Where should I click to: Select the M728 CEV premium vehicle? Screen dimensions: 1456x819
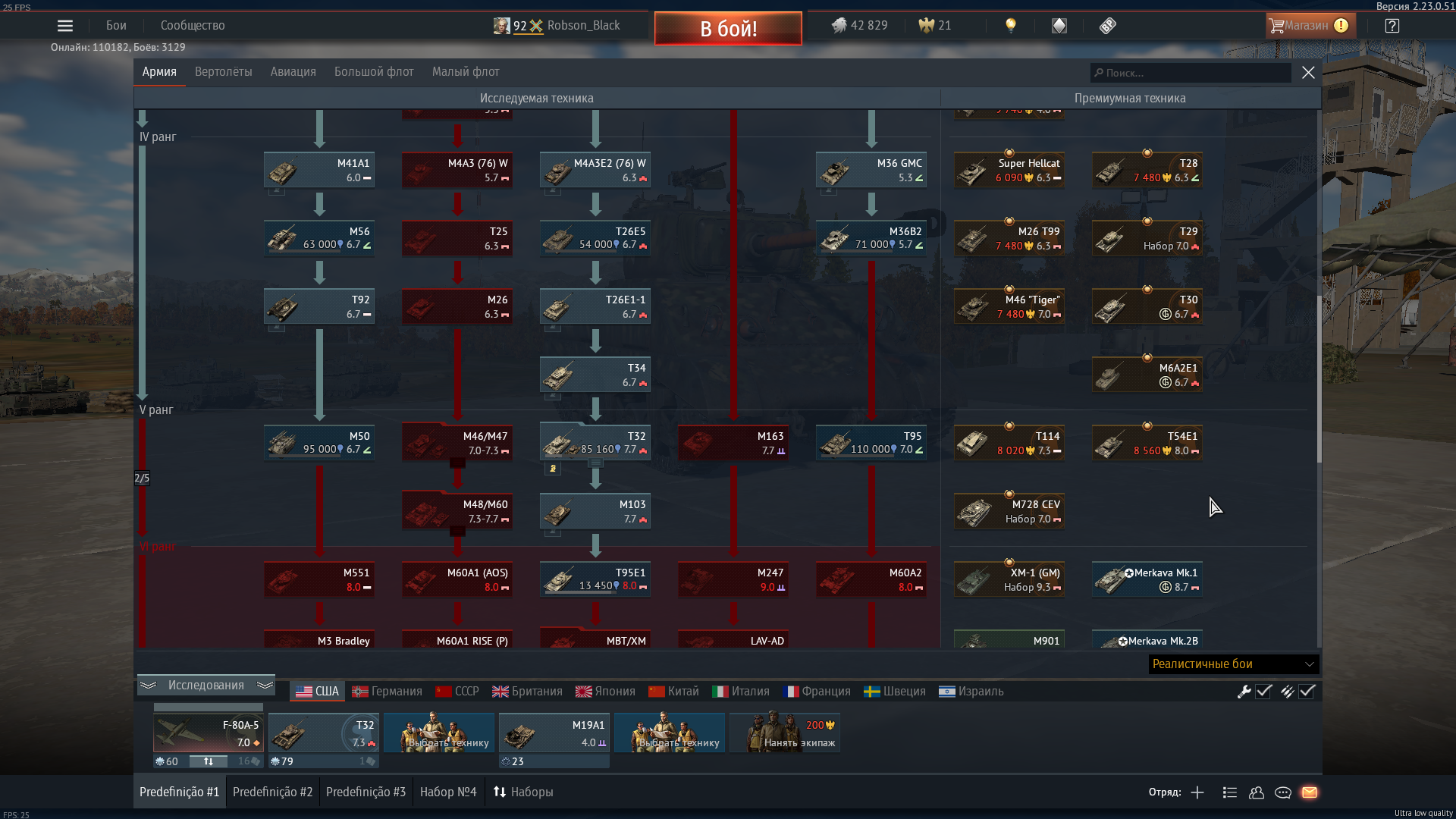coord(1009,511)
